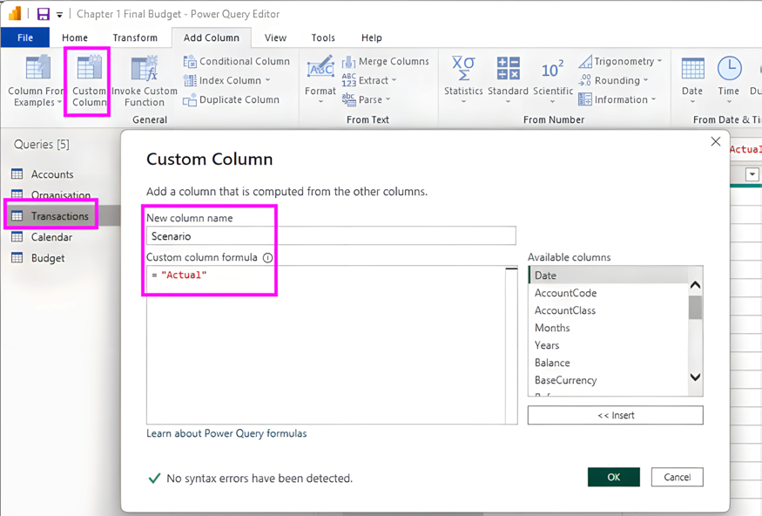Click Duplicate Column command
The height and width of the screenshot is (516, 762).
[231, 100]
